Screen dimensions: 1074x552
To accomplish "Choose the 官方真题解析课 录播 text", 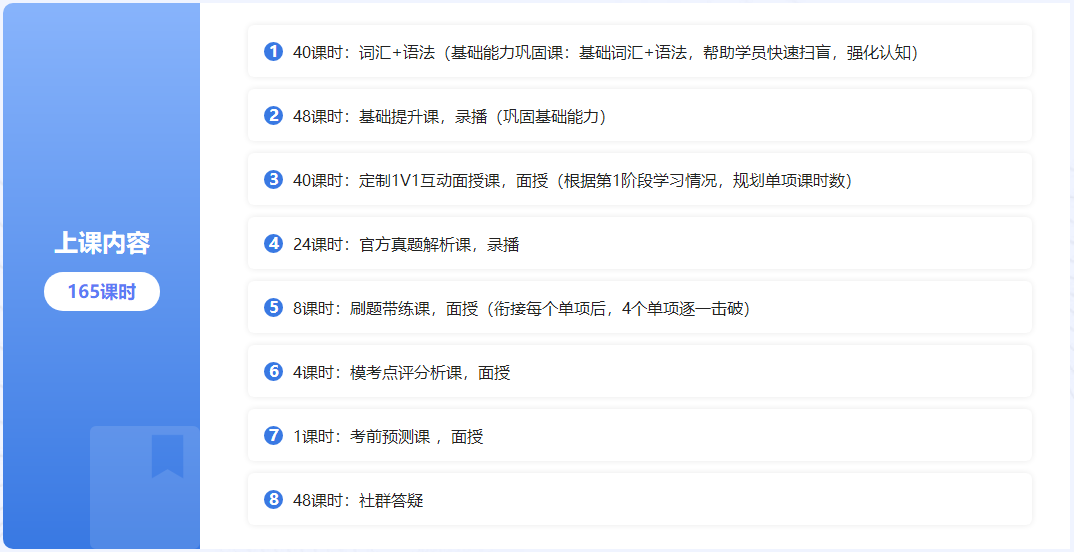I will (x=406, y=244).
